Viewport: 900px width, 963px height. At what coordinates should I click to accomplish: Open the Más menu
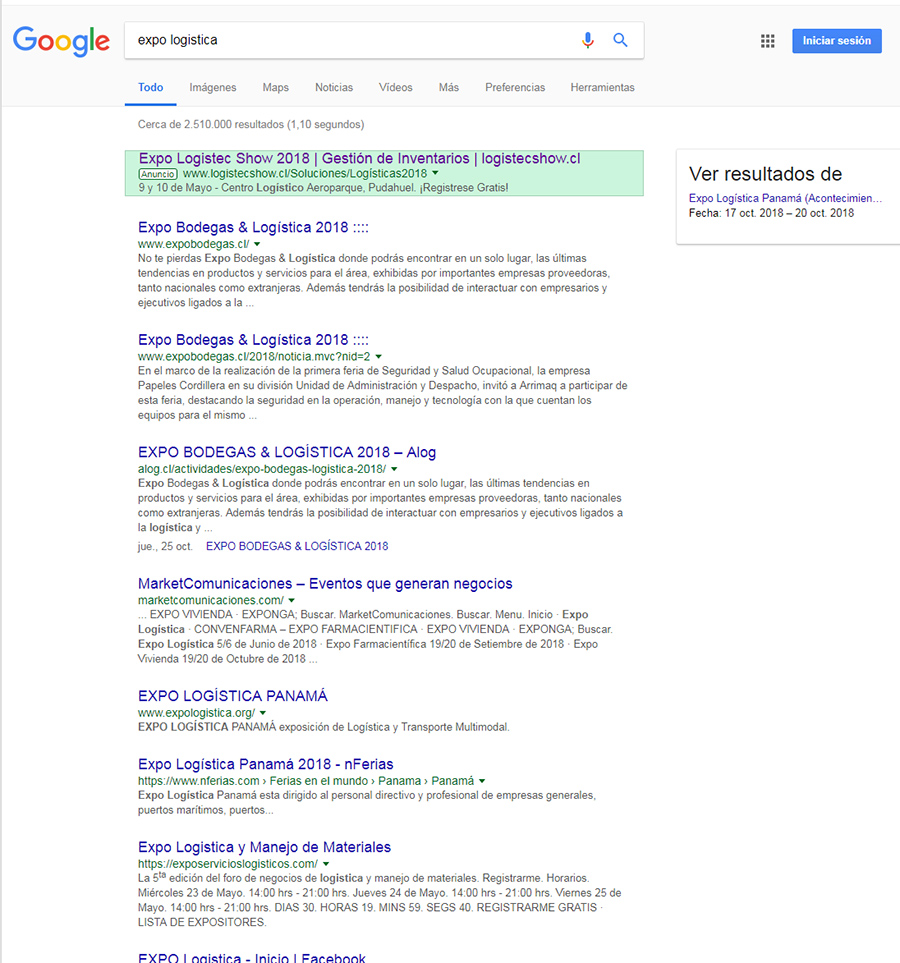pos(448,87)
